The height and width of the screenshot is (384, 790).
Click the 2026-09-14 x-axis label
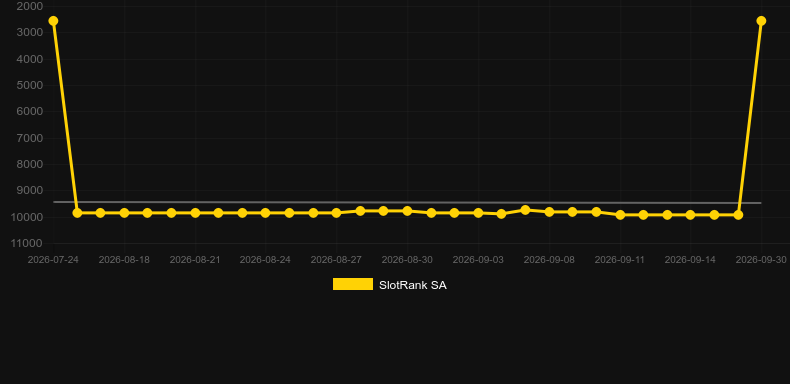point(690,260)
